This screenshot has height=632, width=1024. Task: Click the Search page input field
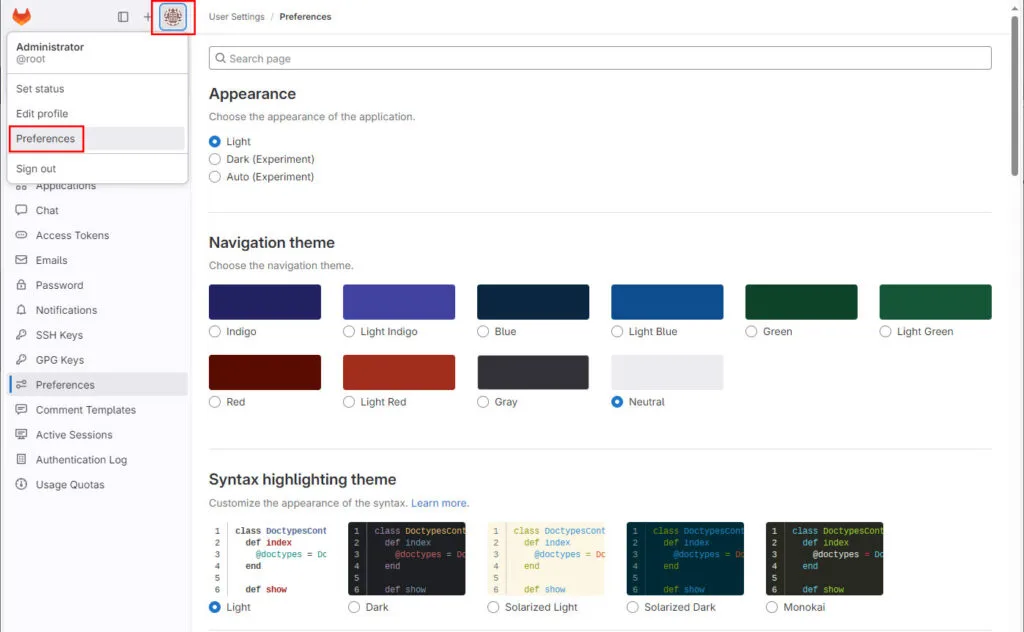click(600, 58)
